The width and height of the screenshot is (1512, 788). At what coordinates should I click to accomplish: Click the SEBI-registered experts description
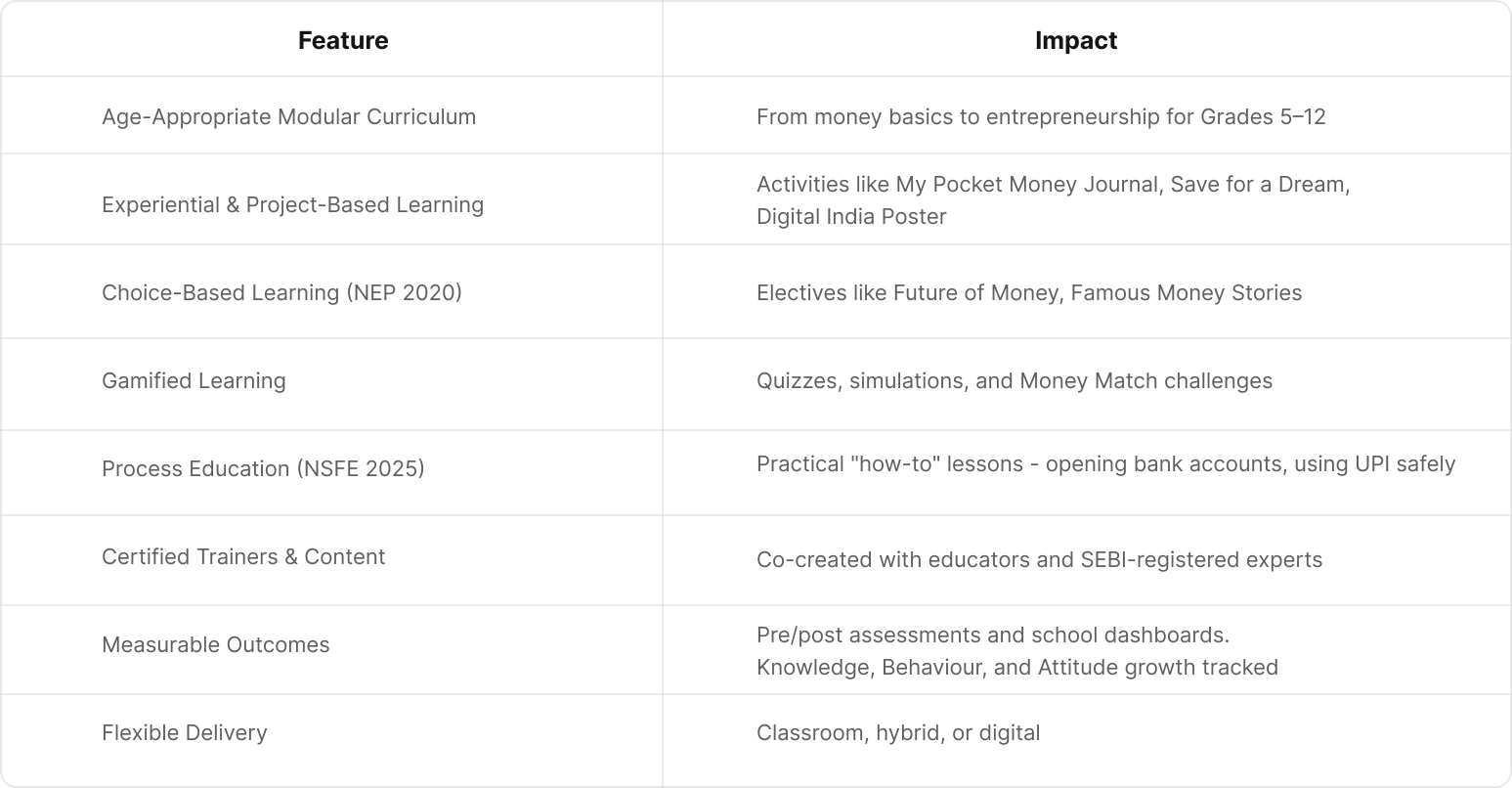click(x=1039, y=559)
